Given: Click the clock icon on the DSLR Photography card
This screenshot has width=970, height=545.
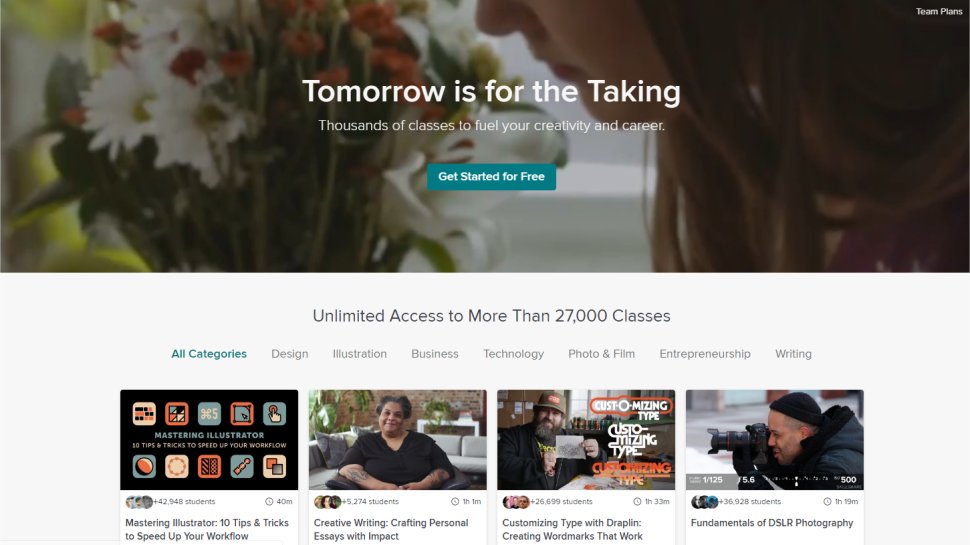Looking at the screenshot, I should pos(827,502).
